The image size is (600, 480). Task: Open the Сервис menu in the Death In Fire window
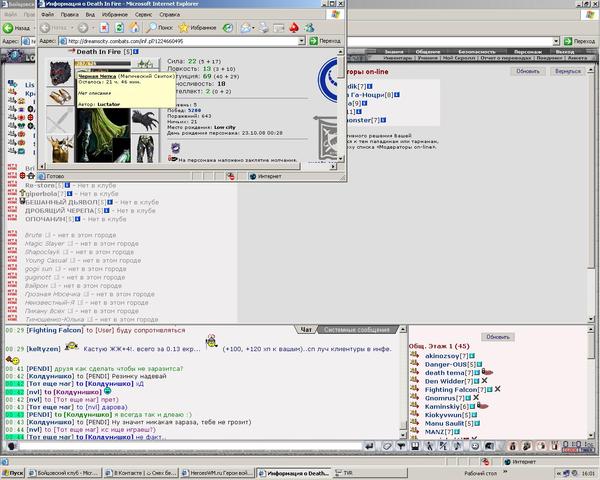pos(143,15)
